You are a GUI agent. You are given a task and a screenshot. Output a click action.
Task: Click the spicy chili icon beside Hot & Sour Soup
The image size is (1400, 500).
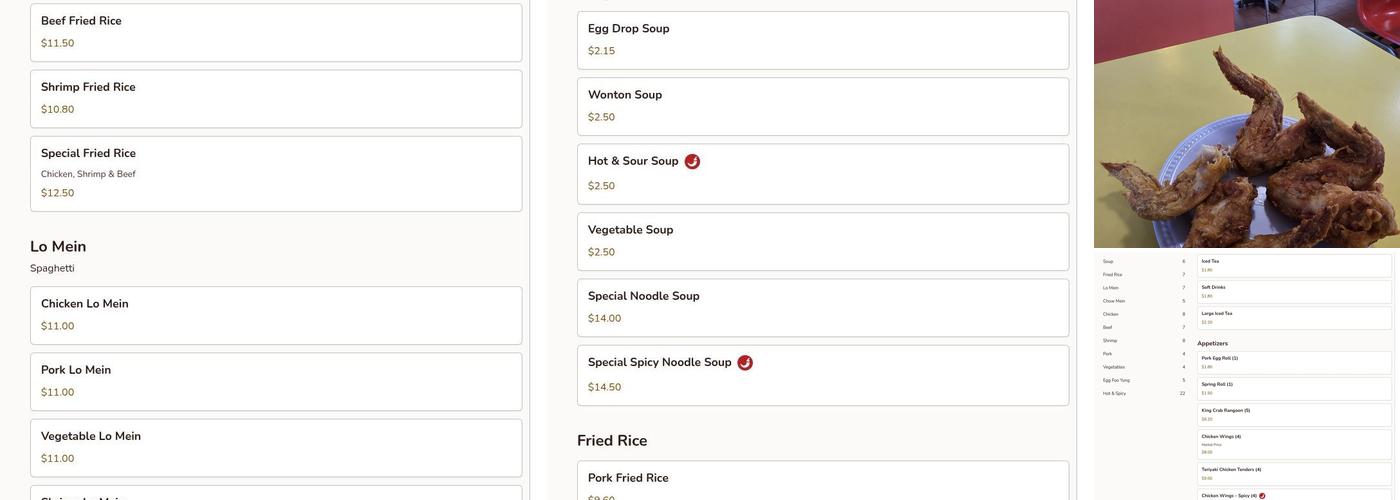(692, 162)
